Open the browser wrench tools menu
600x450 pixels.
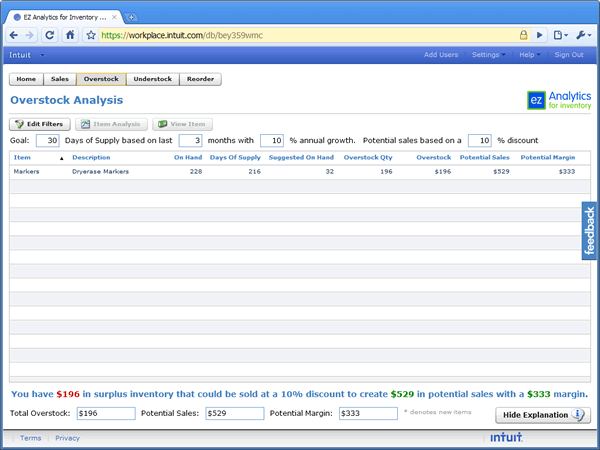[584, 35]
